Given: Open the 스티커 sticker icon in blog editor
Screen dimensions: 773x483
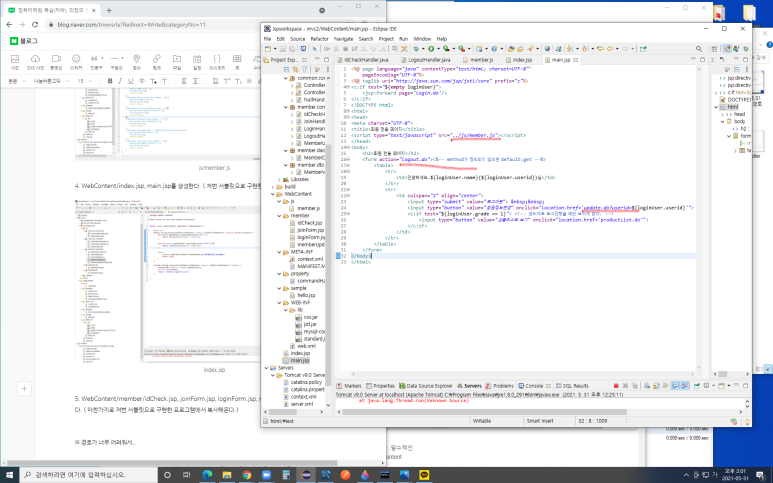Looking at the screenshot, I should click(76, 62).
